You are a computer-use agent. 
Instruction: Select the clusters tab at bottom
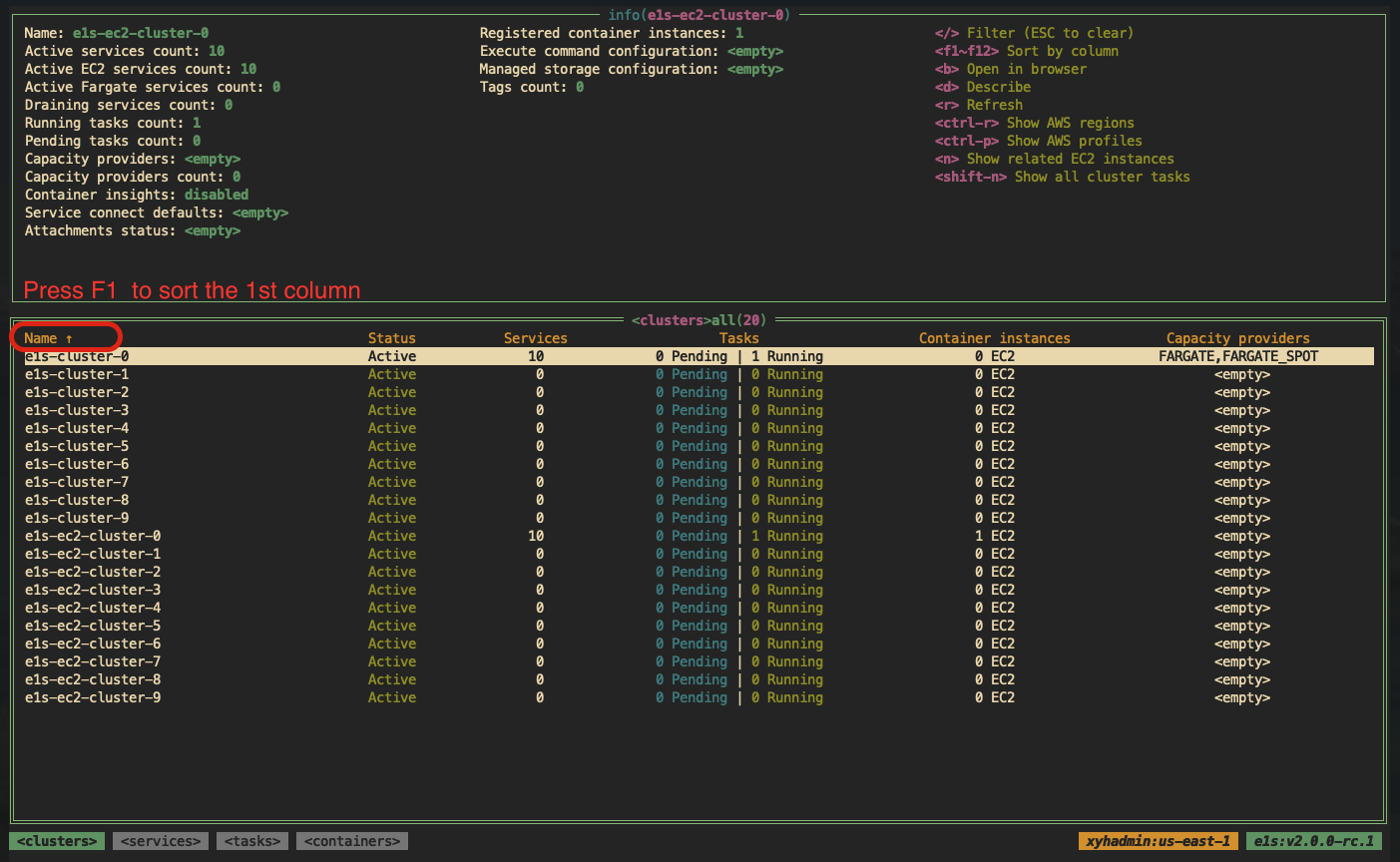(x=58, y=841)
